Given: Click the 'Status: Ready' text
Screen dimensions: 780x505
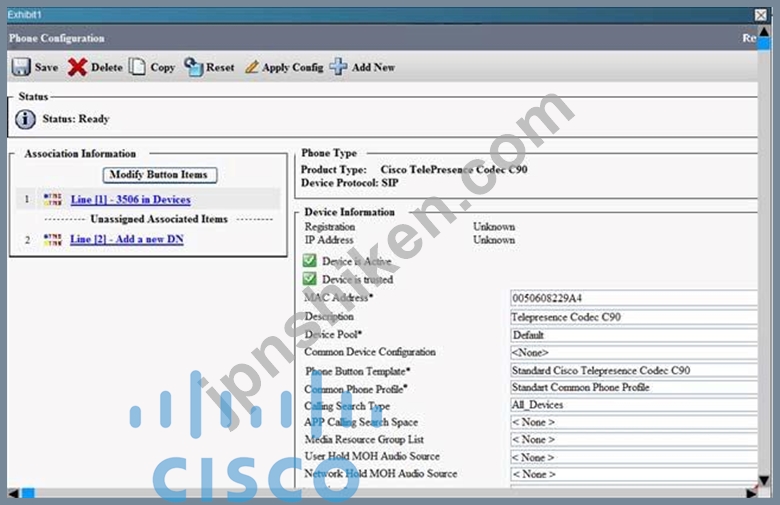Looking at the screenshot, I should pos(76,119).
